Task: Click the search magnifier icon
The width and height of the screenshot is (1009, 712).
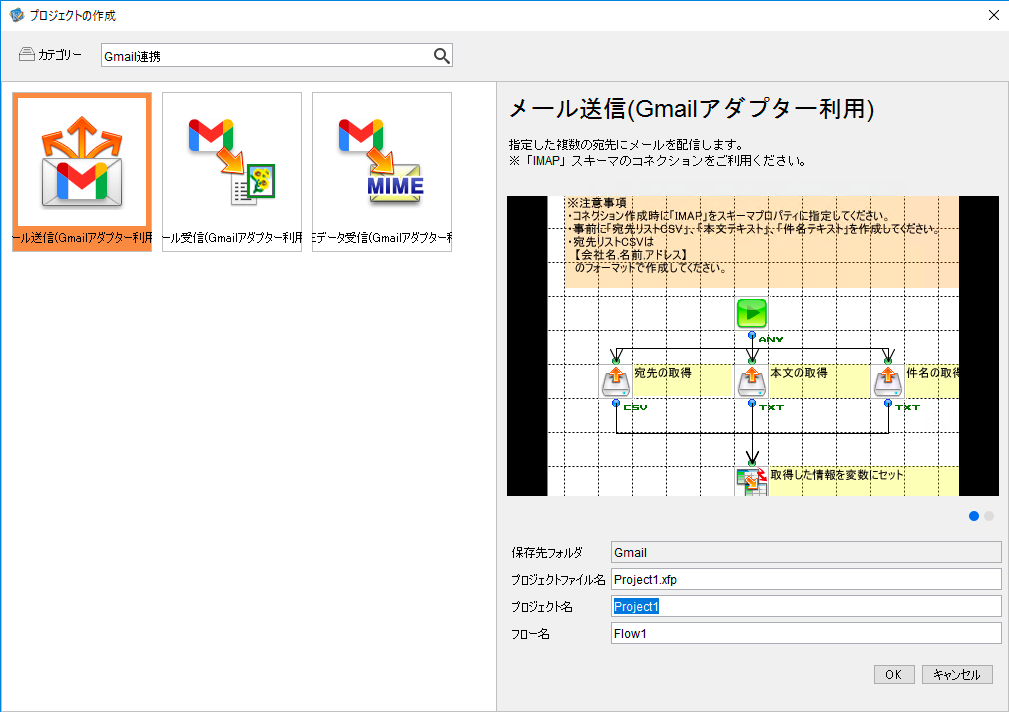Action: pyautogui.click(x=441, y=56)
